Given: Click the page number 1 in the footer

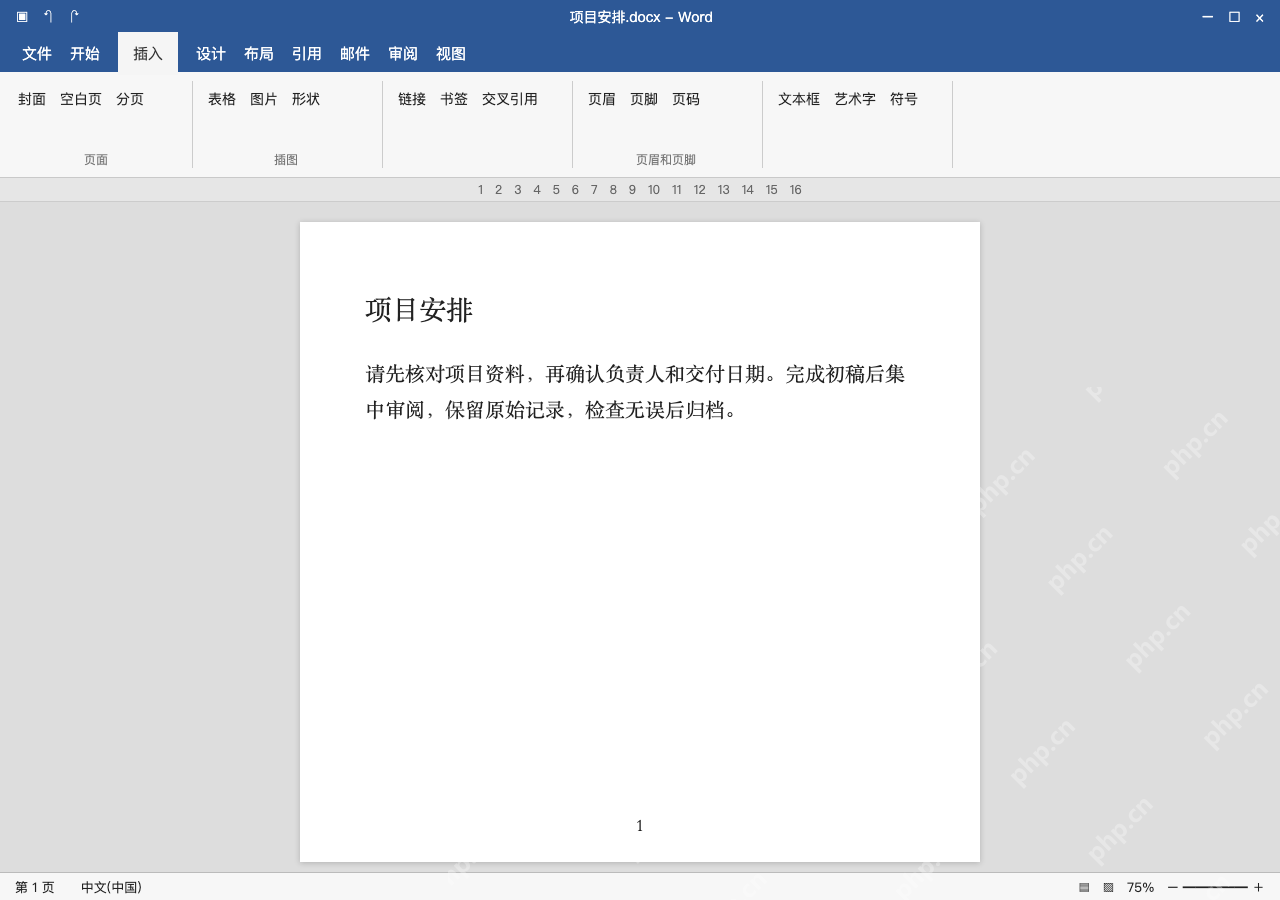Looking at the screenshot, I should (640, 826).
